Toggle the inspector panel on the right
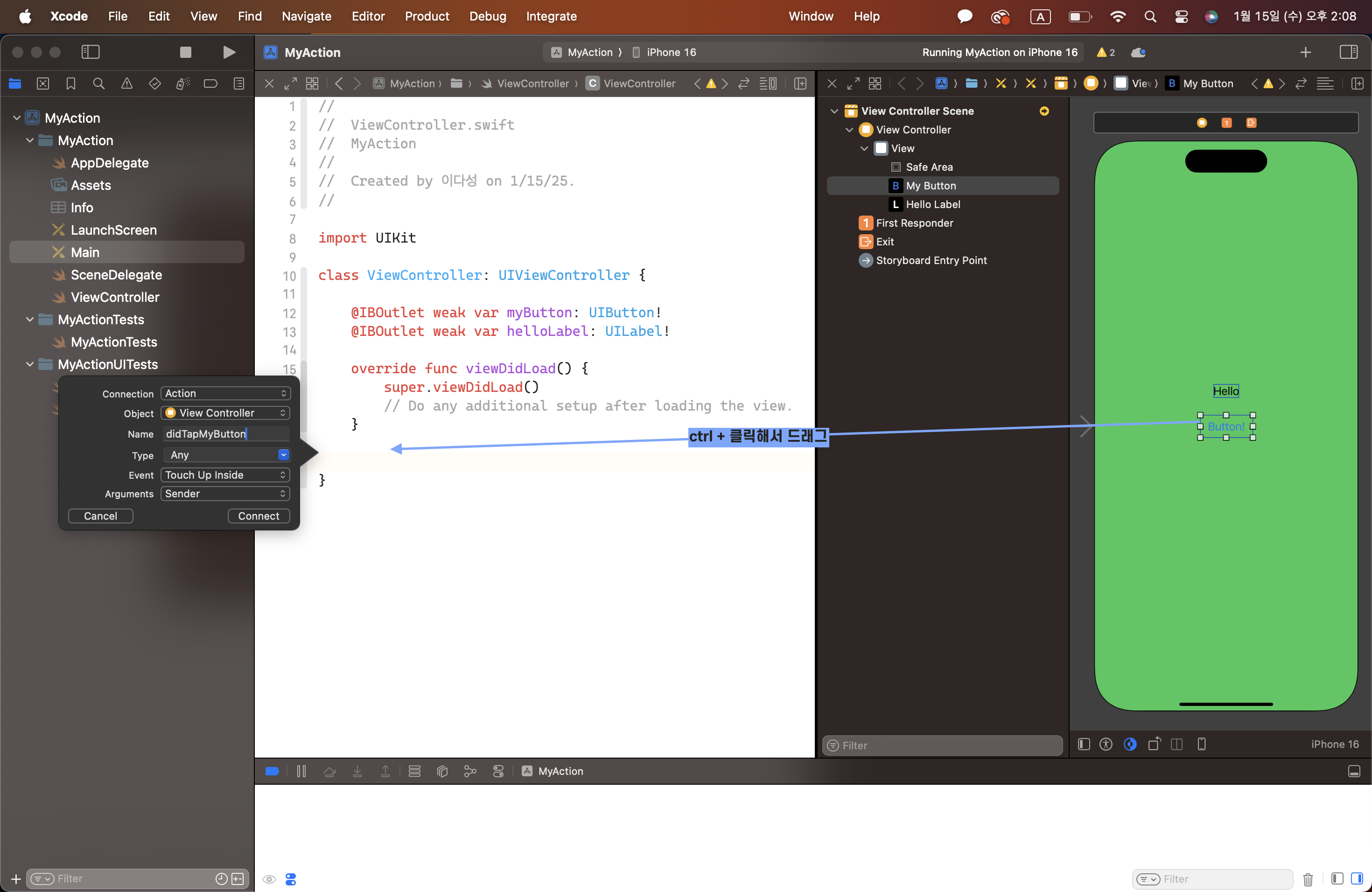The image size is (1372, 892). click(1348, 52)
